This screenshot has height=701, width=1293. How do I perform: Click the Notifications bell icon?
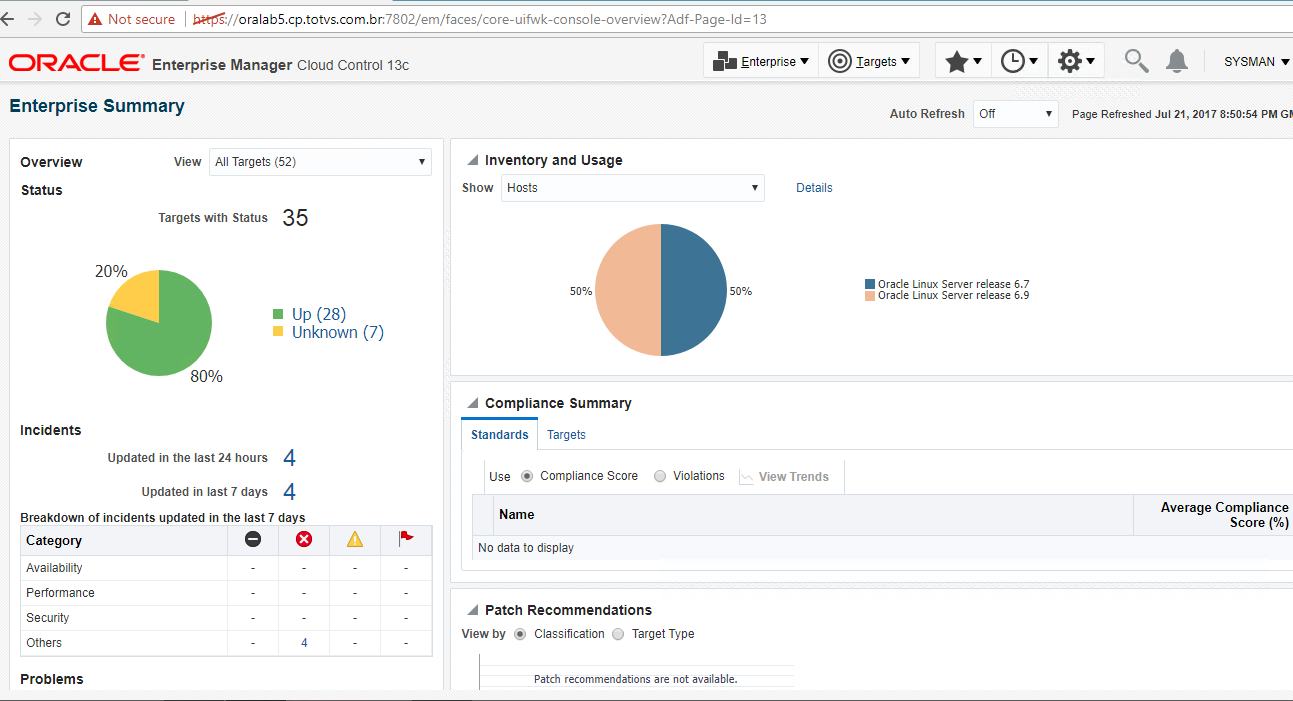click(x=1177, y=60)
